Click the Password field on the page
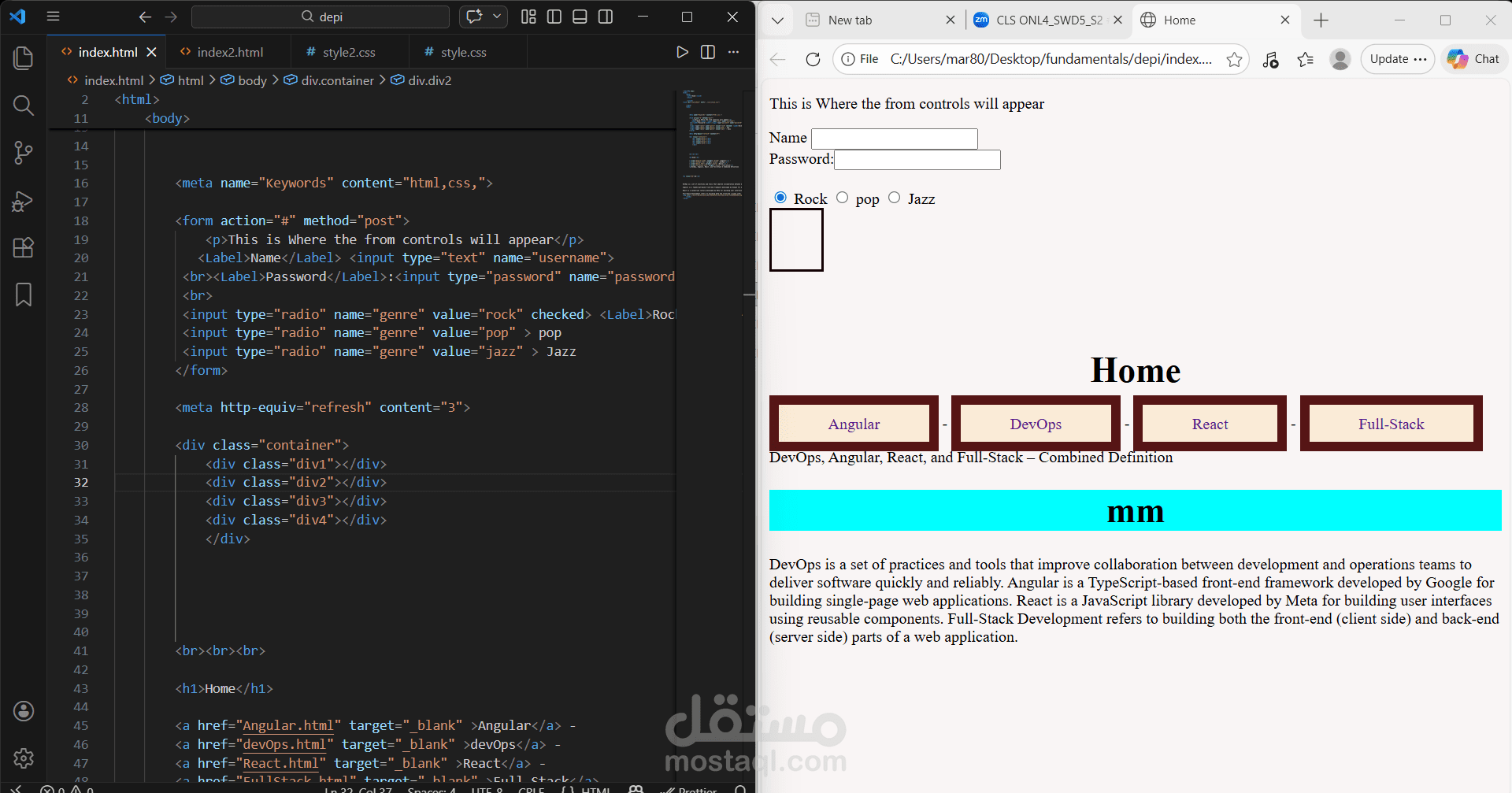 coord(917,160)
